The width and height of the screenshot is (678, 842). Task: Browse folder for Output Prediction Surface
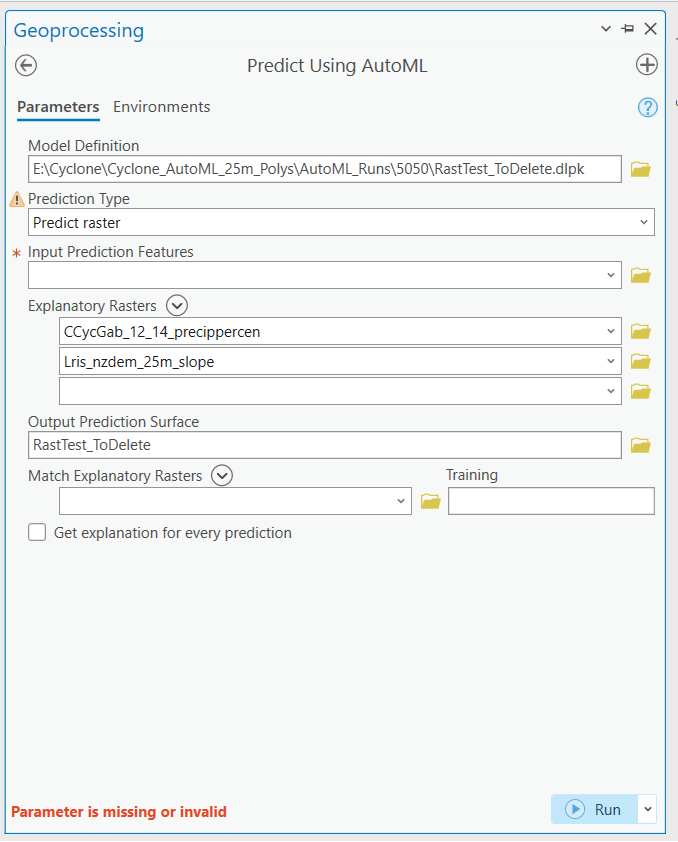[x=641, y=445]
